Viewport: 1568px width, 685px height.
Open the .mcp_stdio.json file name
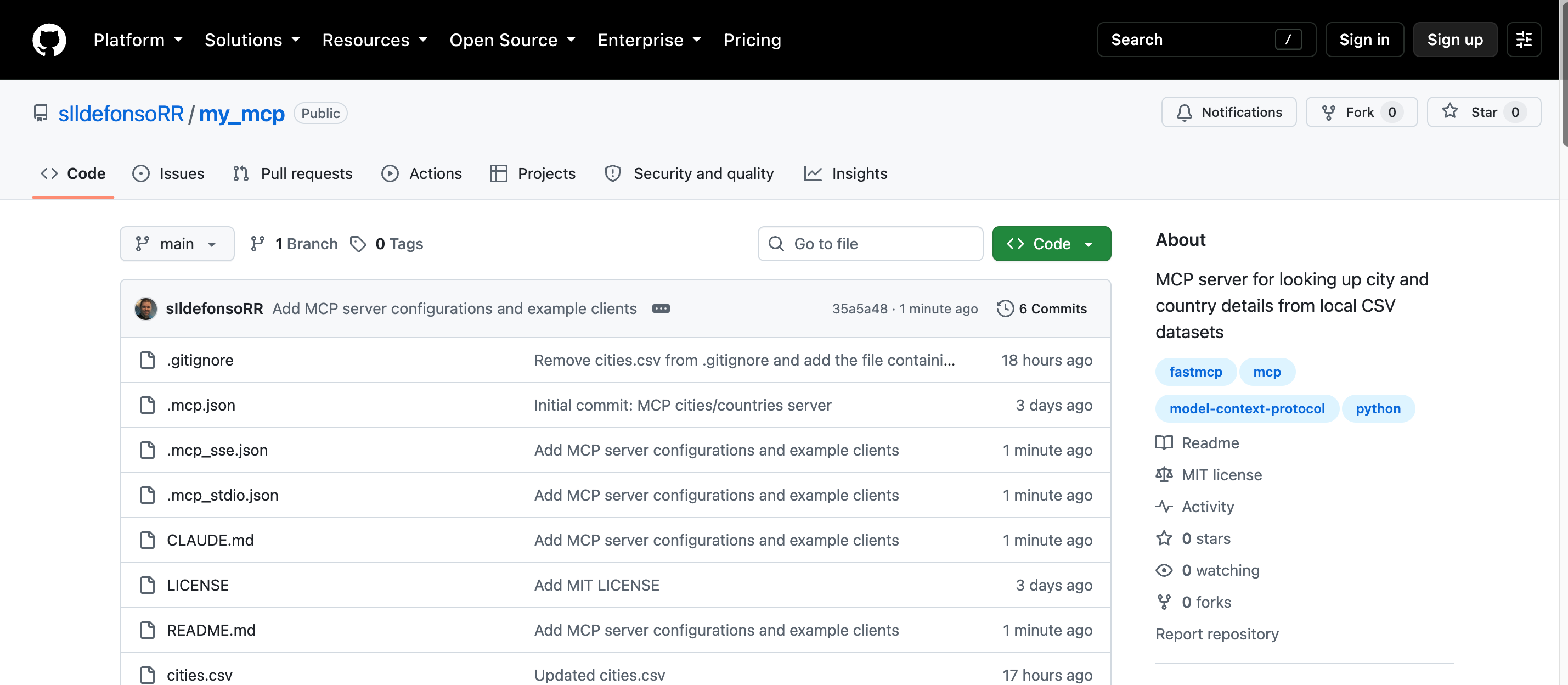click(222, 496)
